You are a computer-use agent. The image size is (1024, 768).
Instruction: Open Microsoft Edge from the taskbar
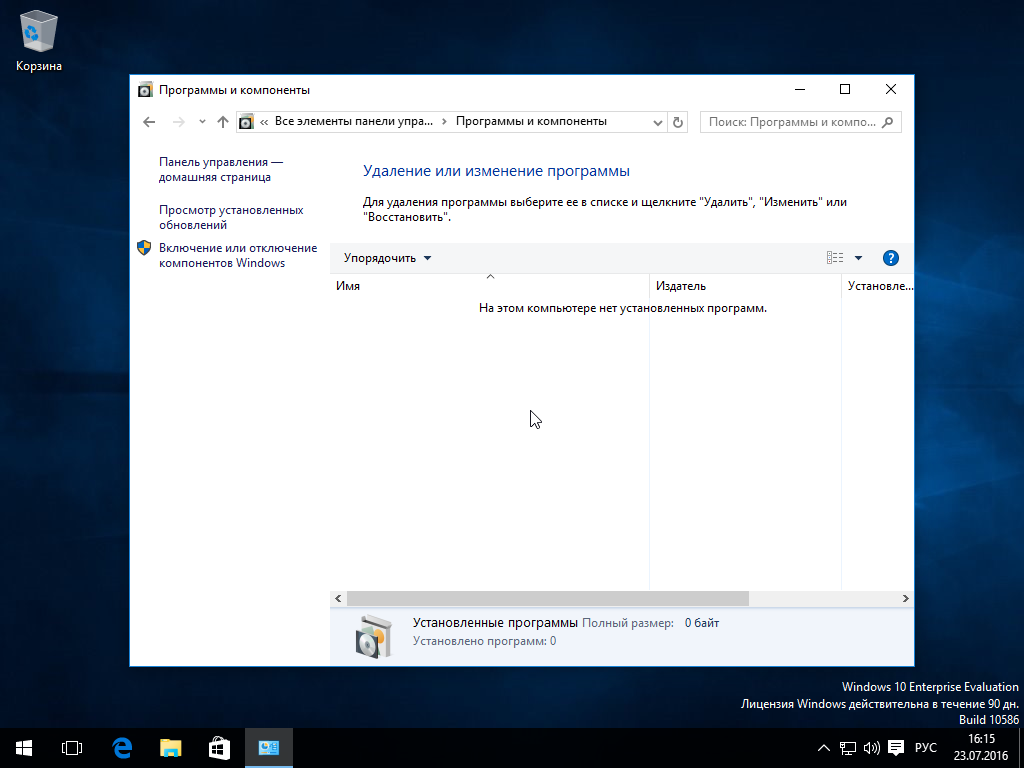(x=121, y=747)
